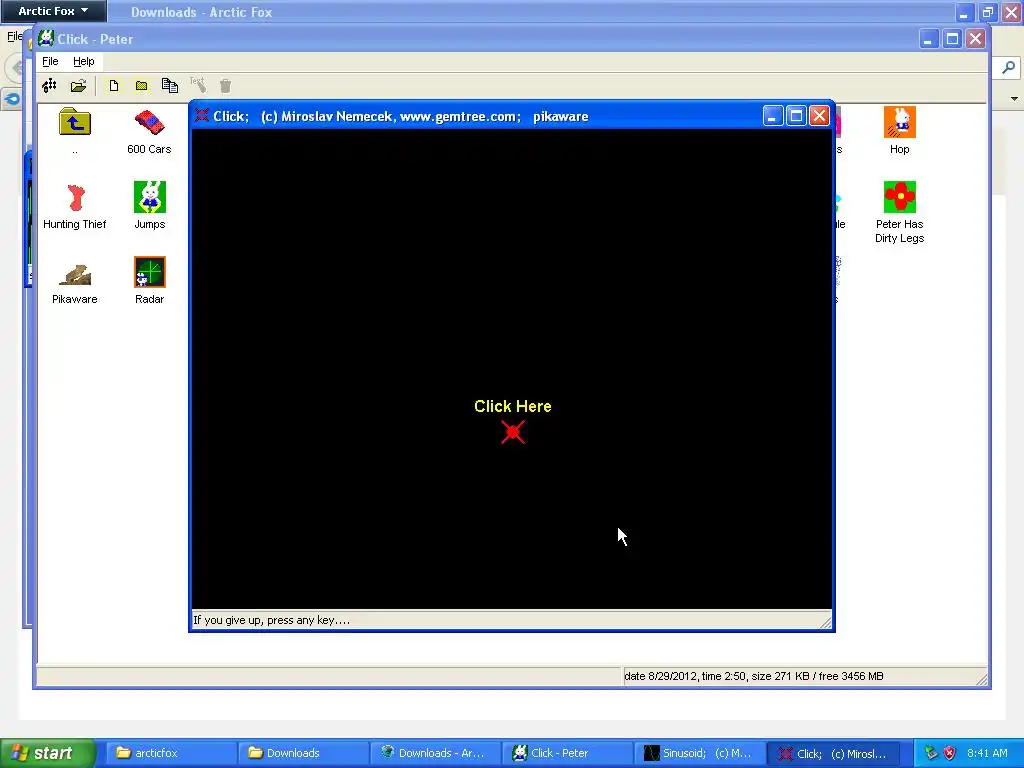Screen dimensions: 1024x768
Task: Maximize the Click - Peter window
Action: coord(952,39)
